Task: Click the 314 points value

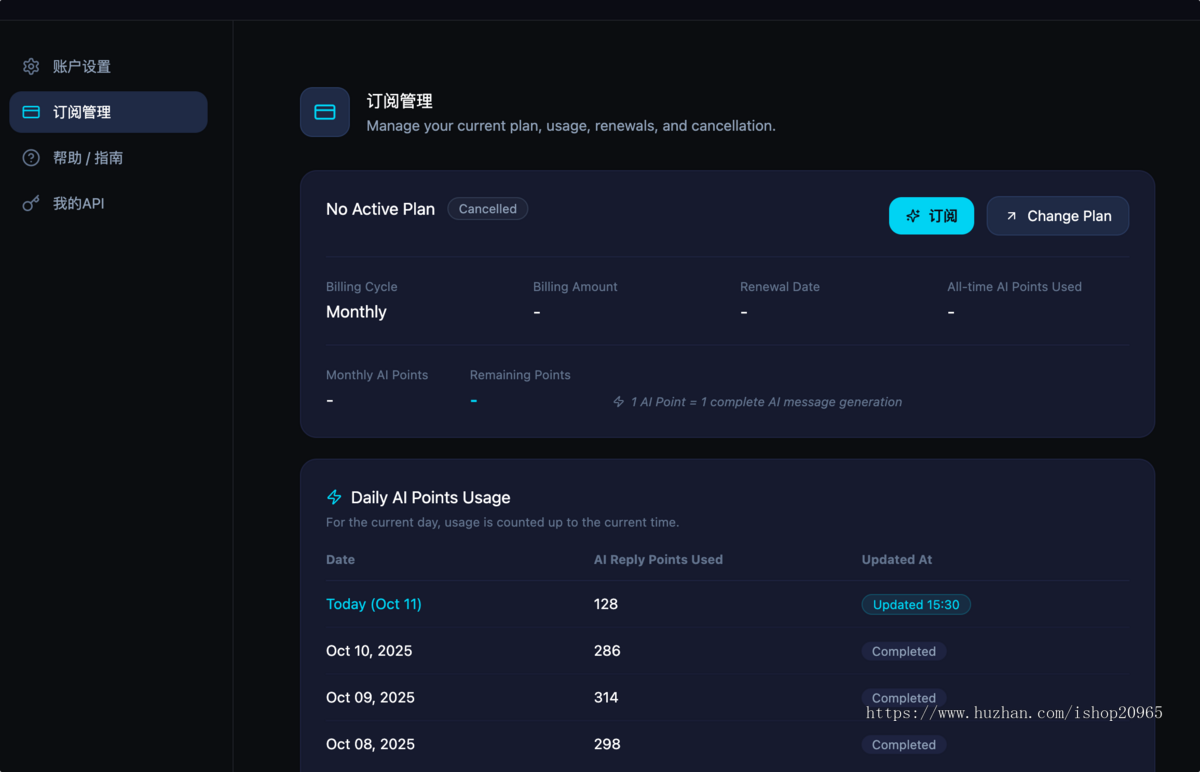Action: pyautogui.click(x=606, y=698)
